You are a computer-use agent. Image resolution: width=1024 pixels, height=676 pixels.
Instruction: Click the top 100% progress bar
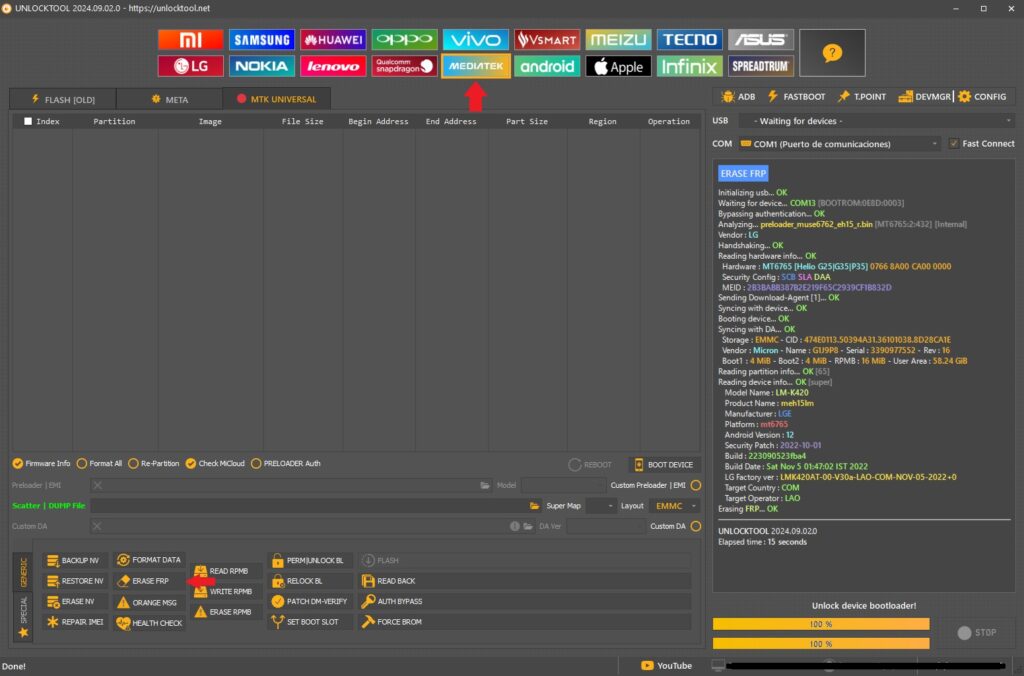(821, 624)
